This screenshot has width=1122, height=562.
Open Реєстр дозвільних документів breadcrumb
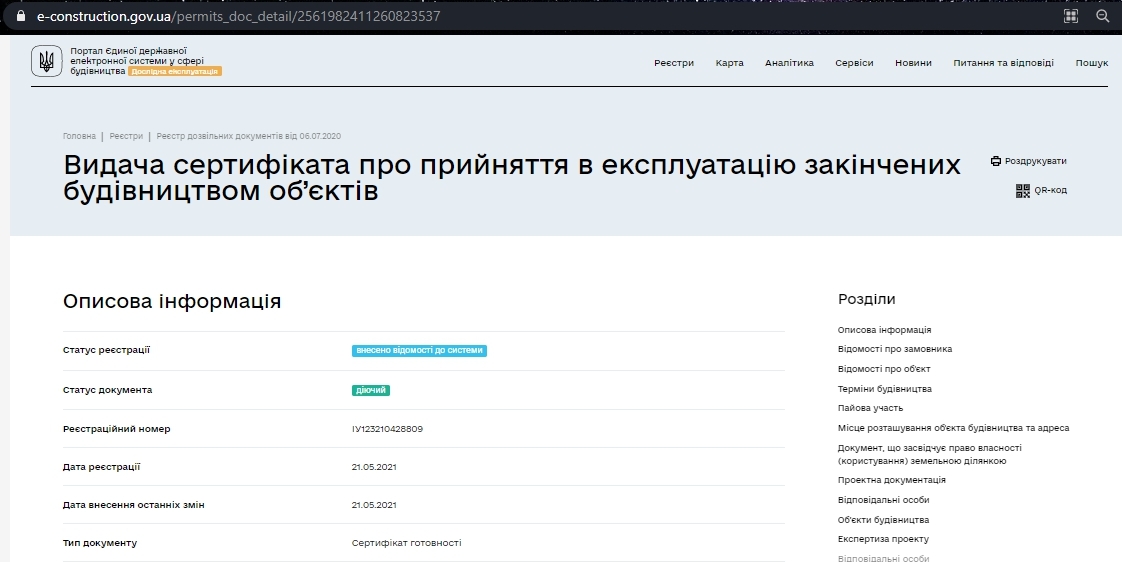[x=248, y=136]
